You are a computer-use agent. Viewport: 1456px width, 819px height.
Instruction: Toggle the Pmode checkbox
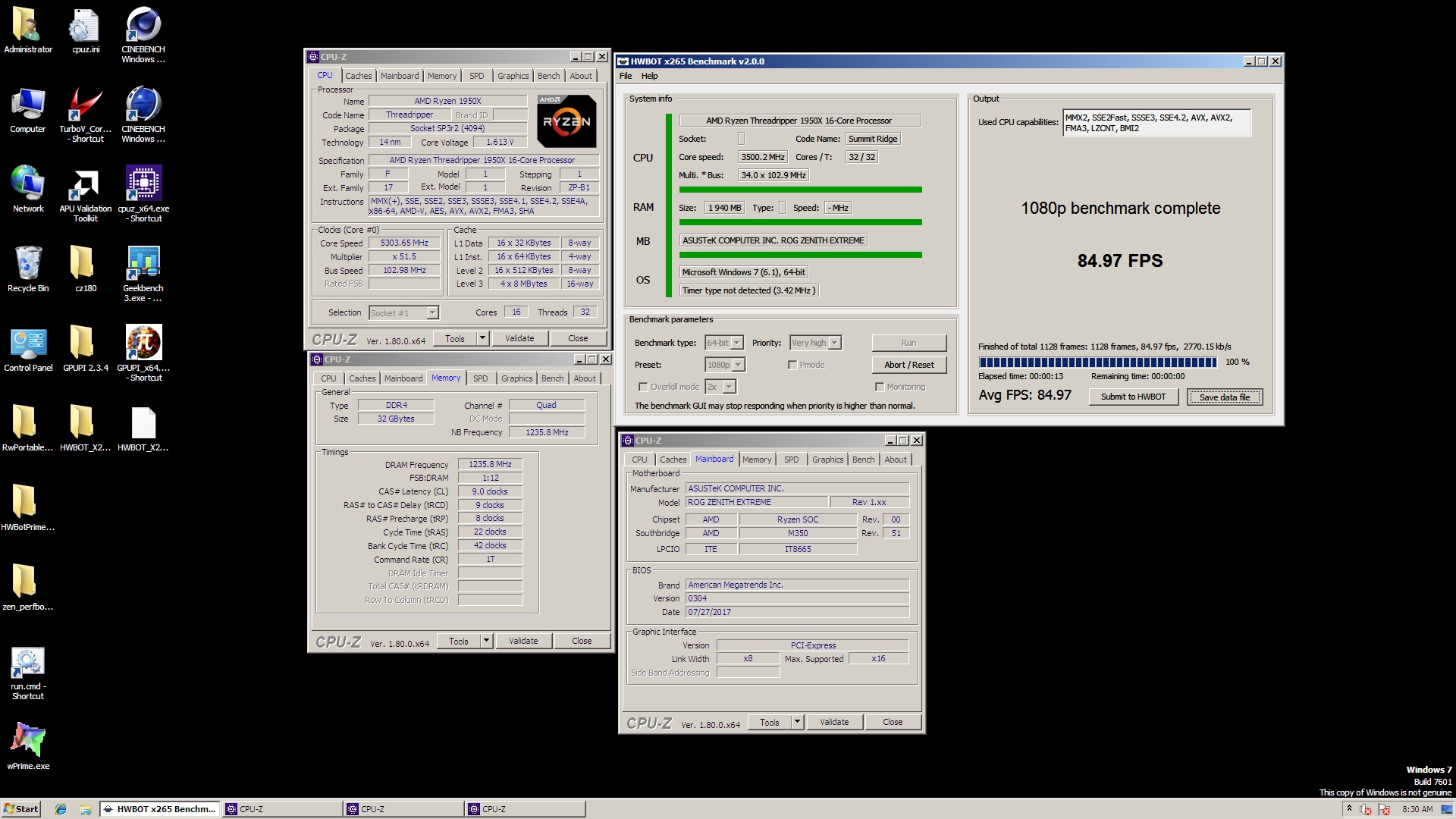coord(792,365)
